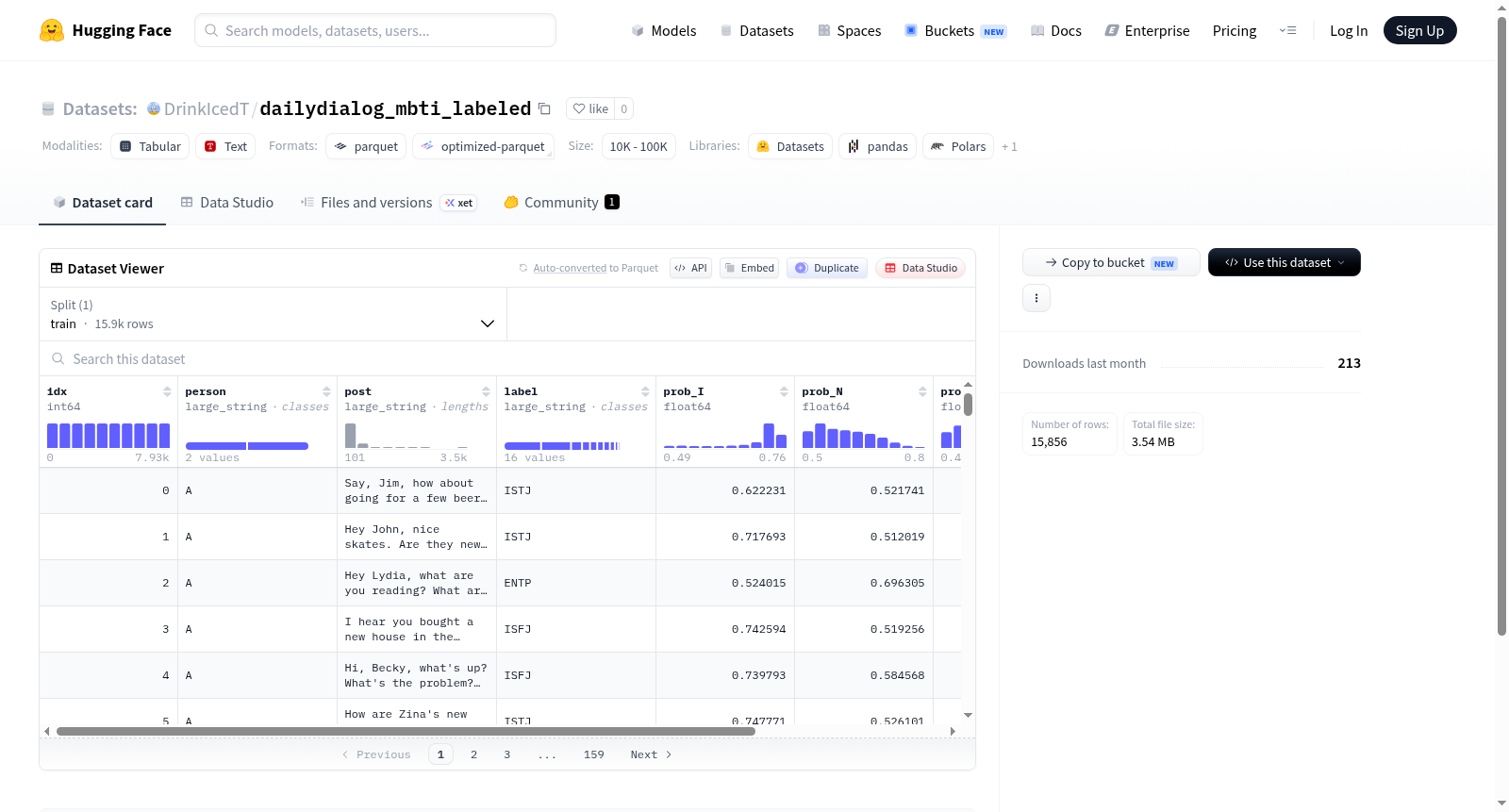Open the three-dot more actions menu
This screenshot has width=1509, height=812.
pyautogui.click(x=1036, y=298)
